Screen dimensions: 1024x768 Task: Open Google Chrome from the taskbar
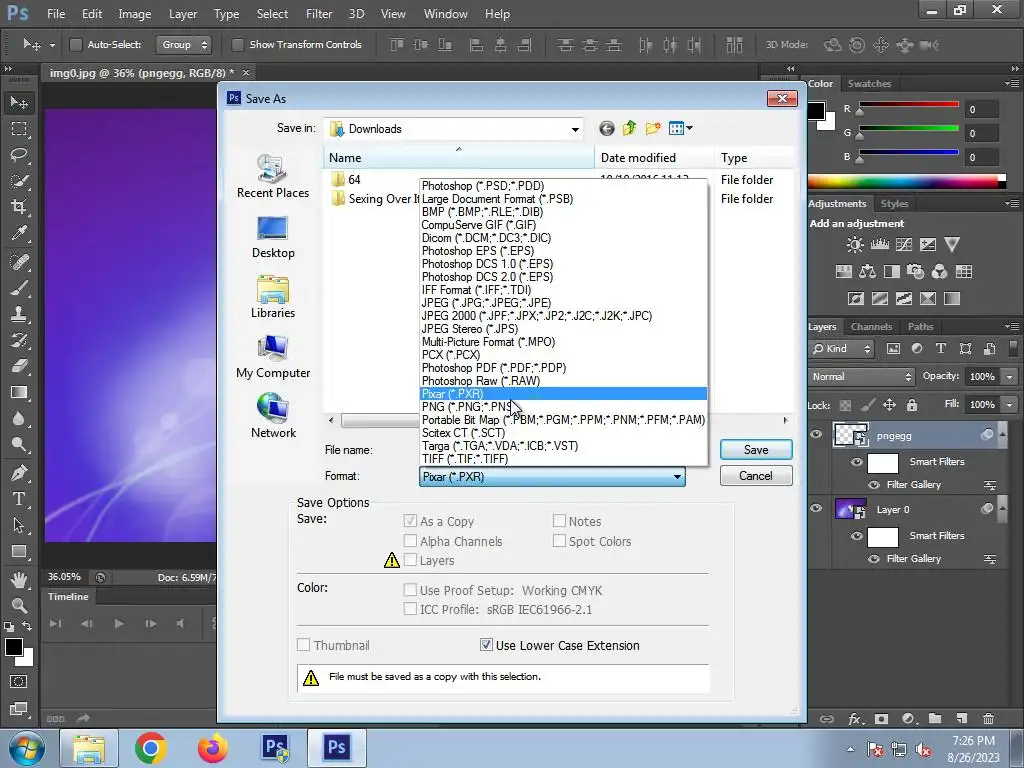pyautogui.click(x=150, y=748)
